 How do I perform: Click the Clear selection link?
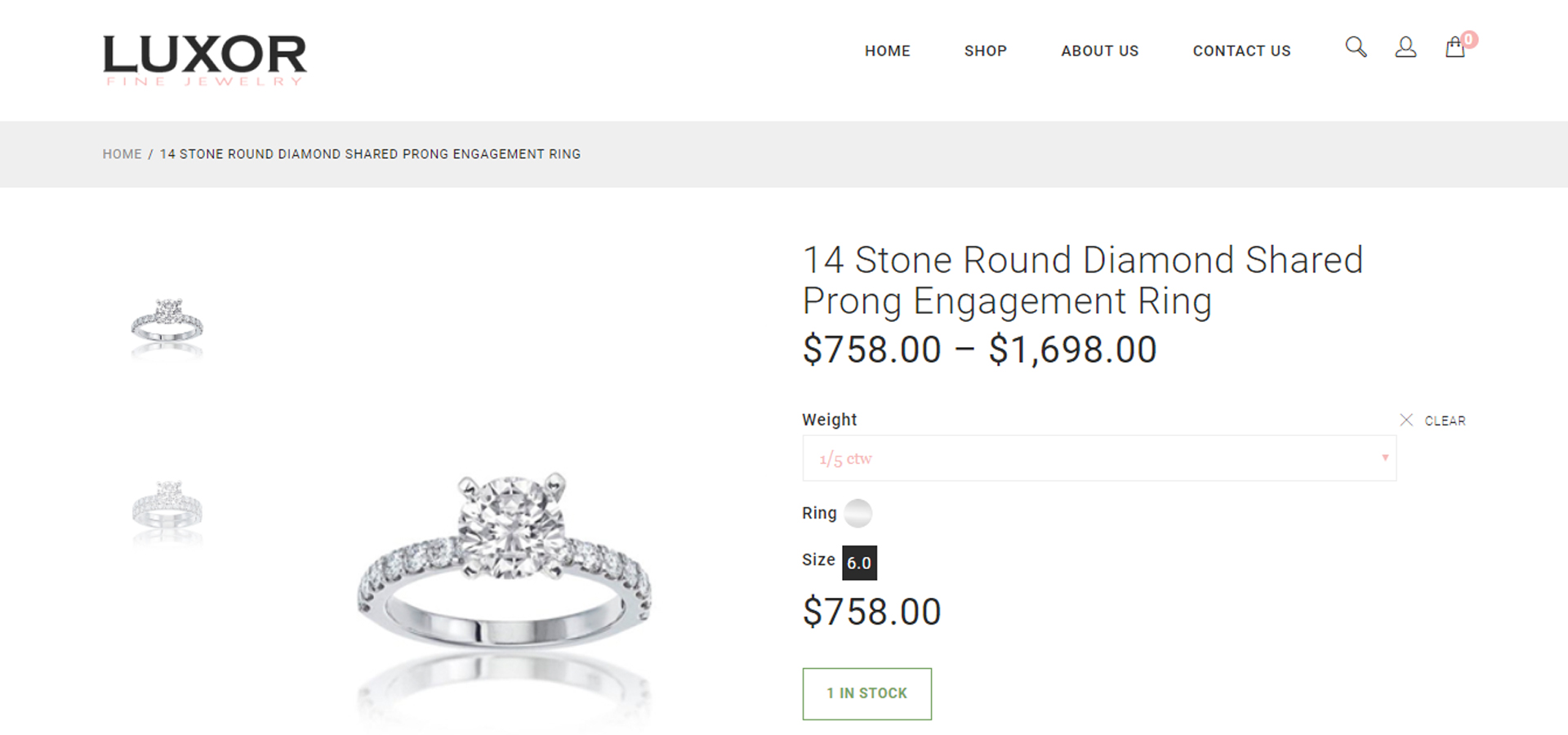point(1445,421)
